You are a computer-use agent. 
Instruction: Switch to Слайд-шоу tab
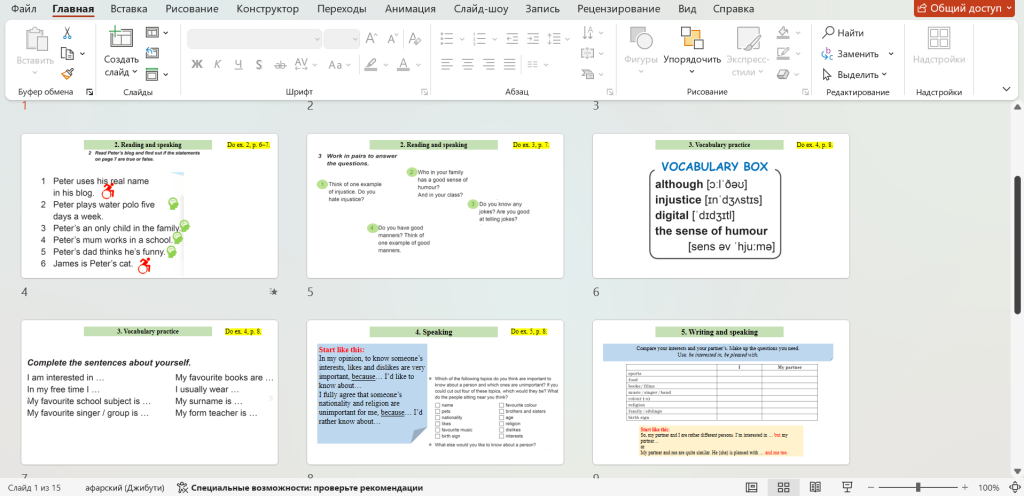click(x=481, y=9)
